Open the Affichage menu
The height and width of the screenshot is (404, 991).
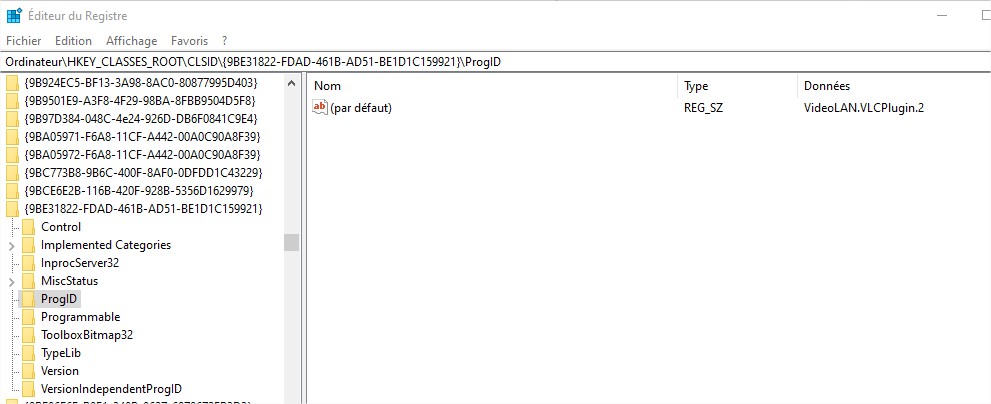pos(131,41)
